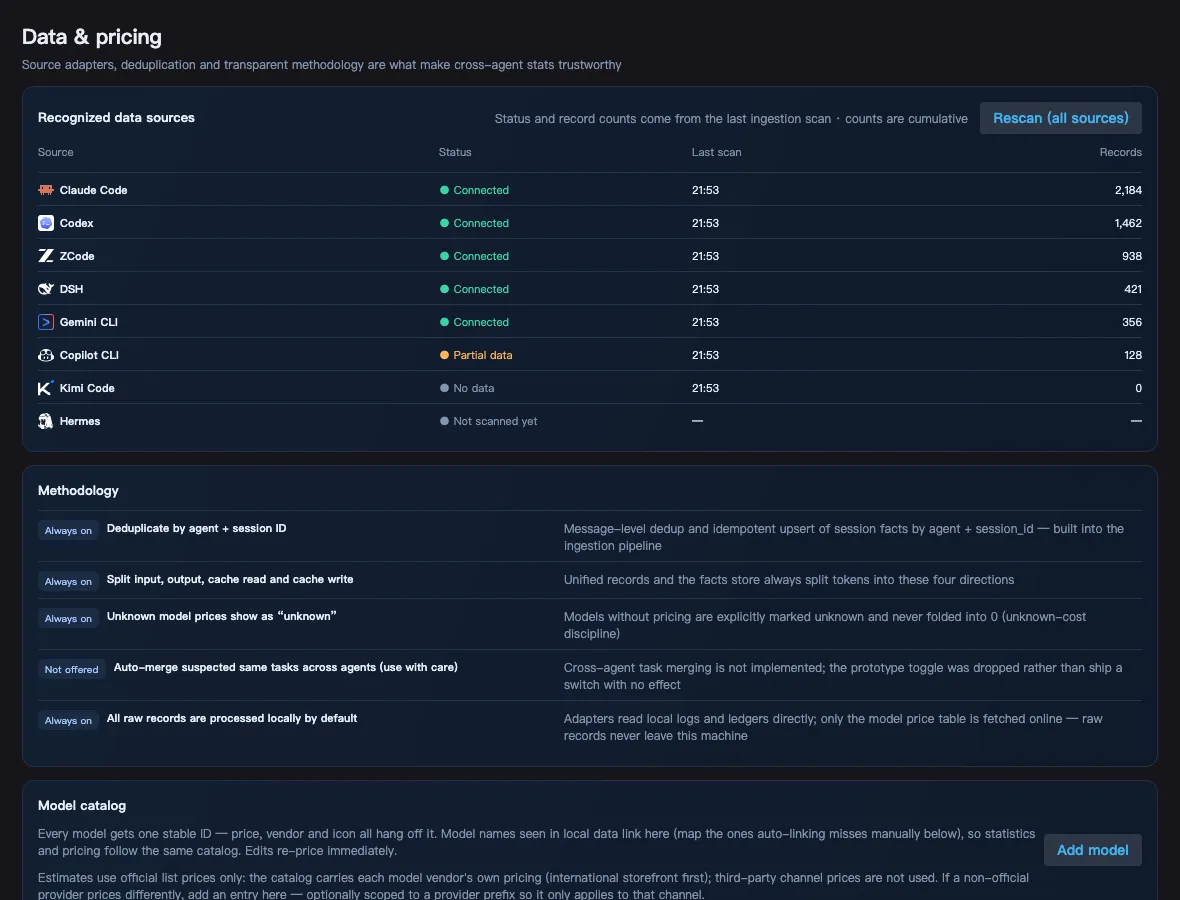The width and height of the screenshot is (1180, 900).
Task: Select the Copilot CLI source name
Action: click(x=89, y=355)
